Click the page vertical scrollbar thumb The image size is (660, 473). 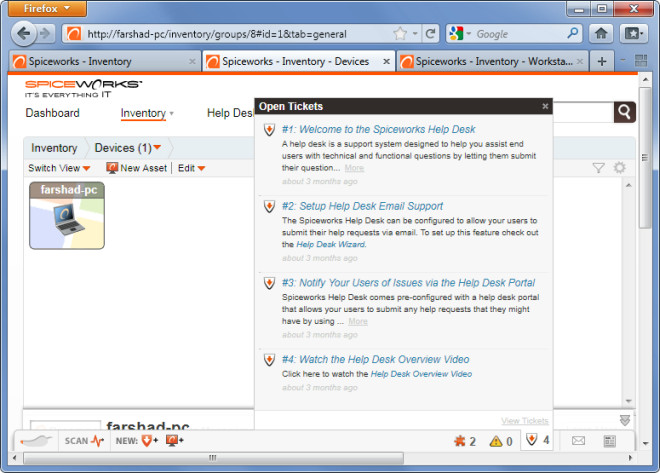pyautogui.click(x=645, y=157)
